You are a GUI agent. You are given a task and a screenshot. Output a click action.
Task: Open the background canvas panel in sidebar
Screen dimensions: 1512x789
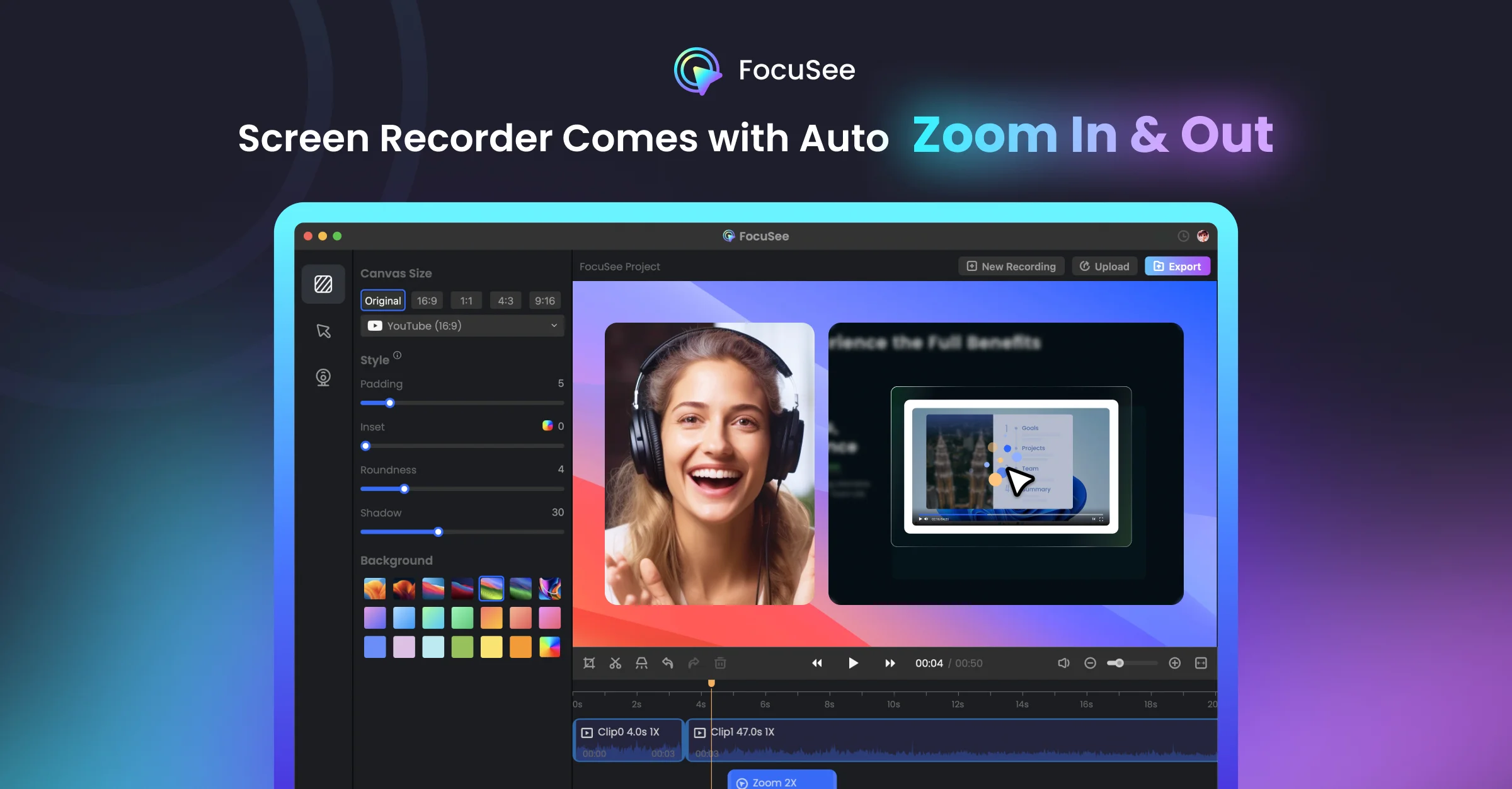(x=323, y=284)
